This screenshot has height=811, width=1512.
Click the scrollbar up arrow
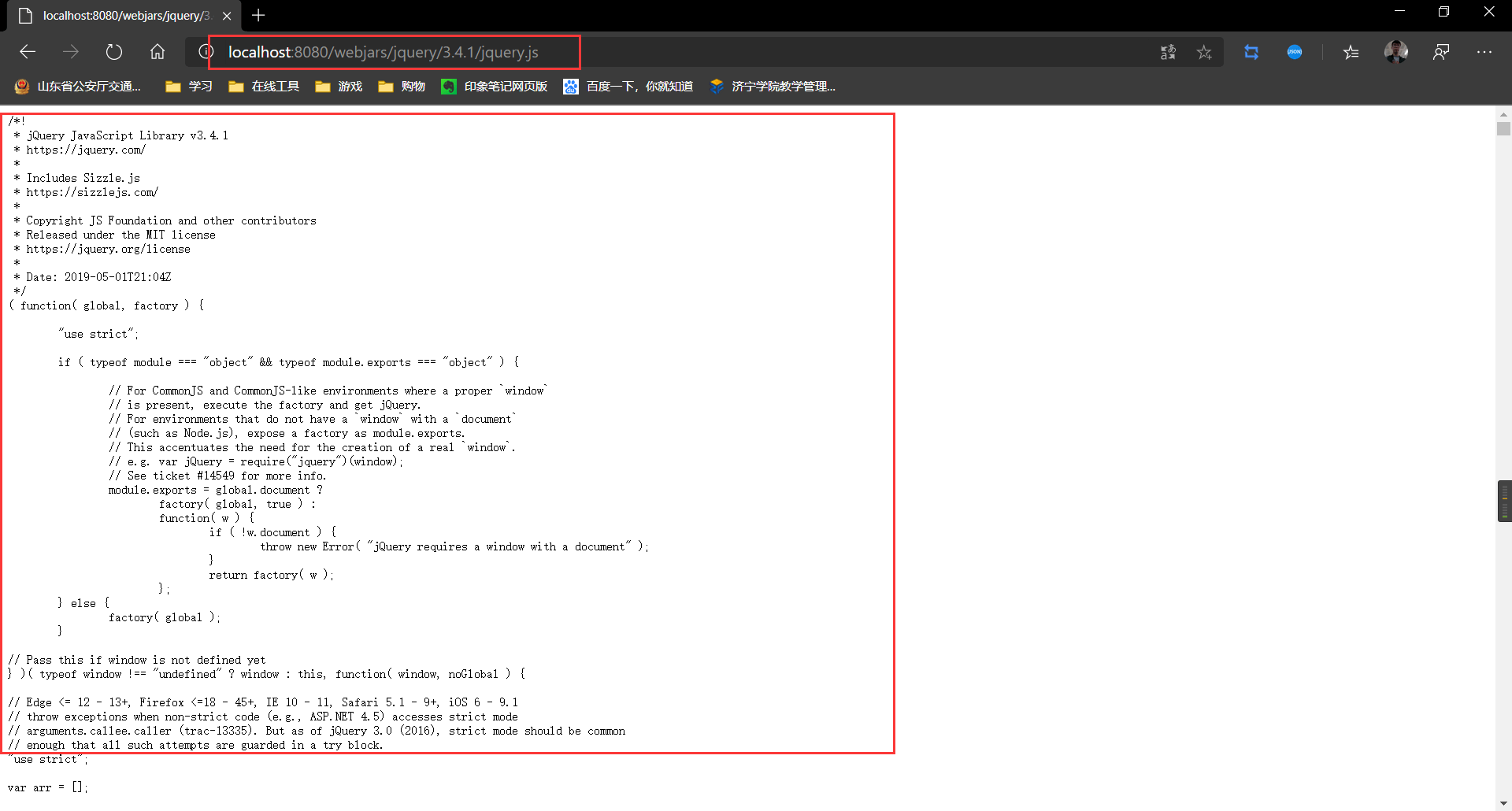pyautogui.click(x=1504, y=113)
